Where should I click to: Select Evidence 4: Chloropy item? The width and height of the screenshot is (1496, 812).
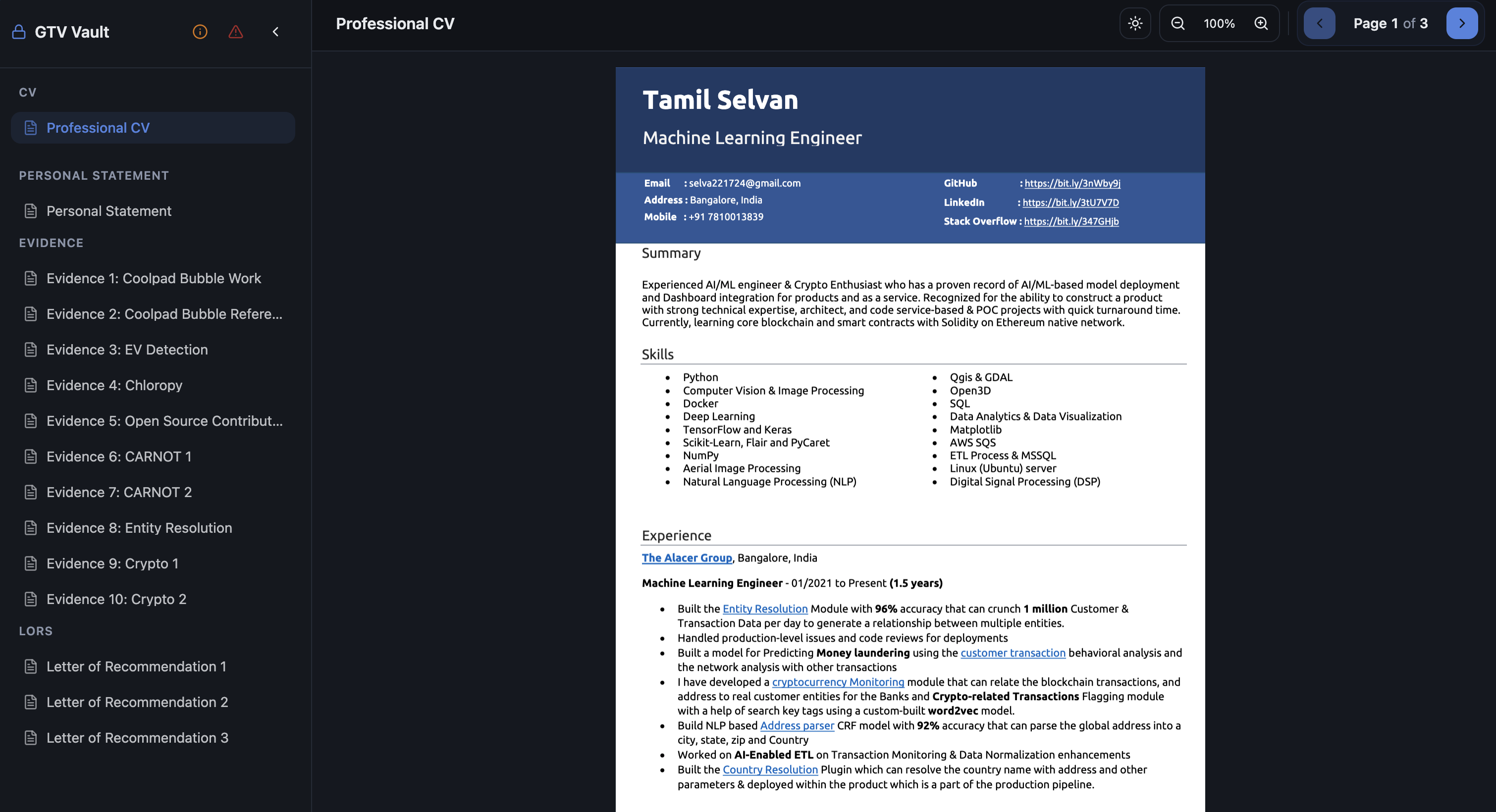click(x=114, y=385)
